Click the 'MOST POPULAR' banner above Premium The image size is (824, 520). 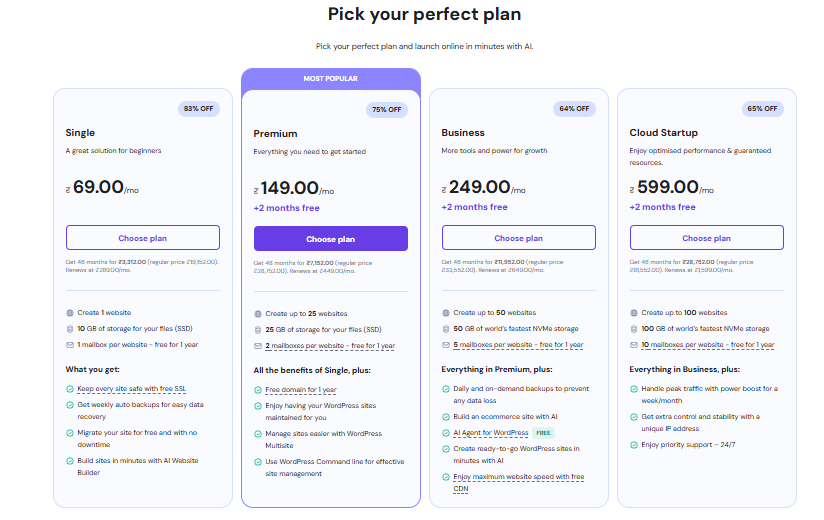click(x=331, y=78)
